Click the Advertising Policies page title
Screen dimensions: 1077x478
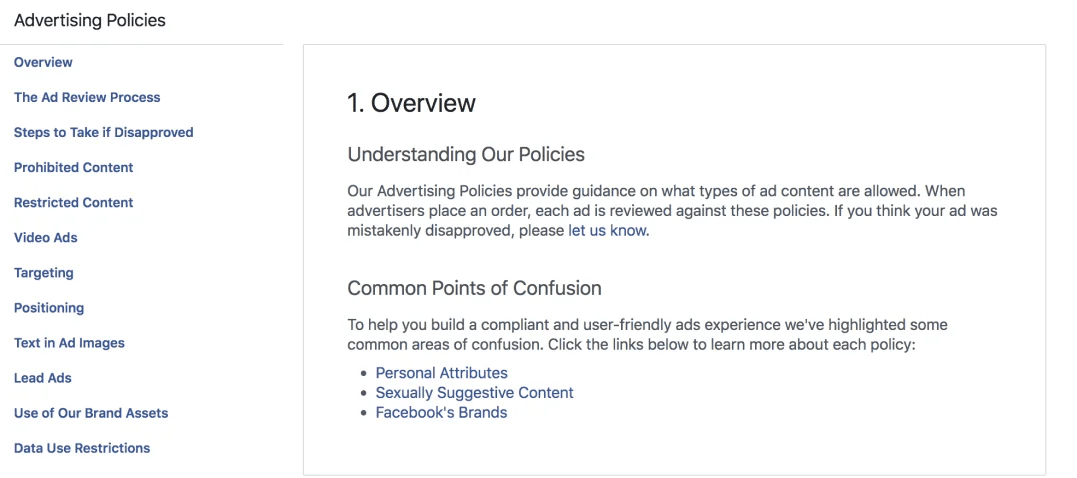[90, 21]
